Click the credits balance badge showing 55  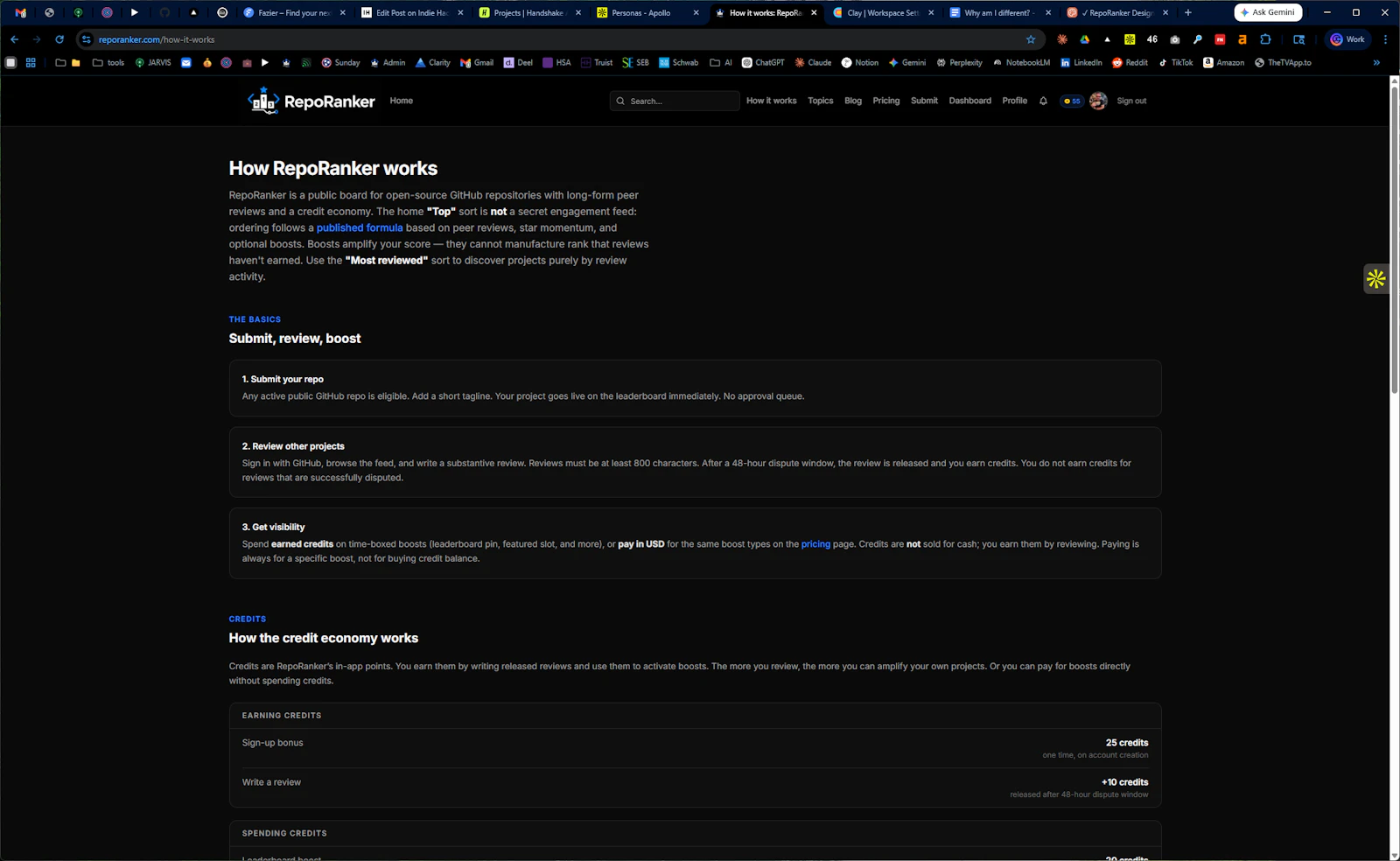click(x=1072, y=101)
